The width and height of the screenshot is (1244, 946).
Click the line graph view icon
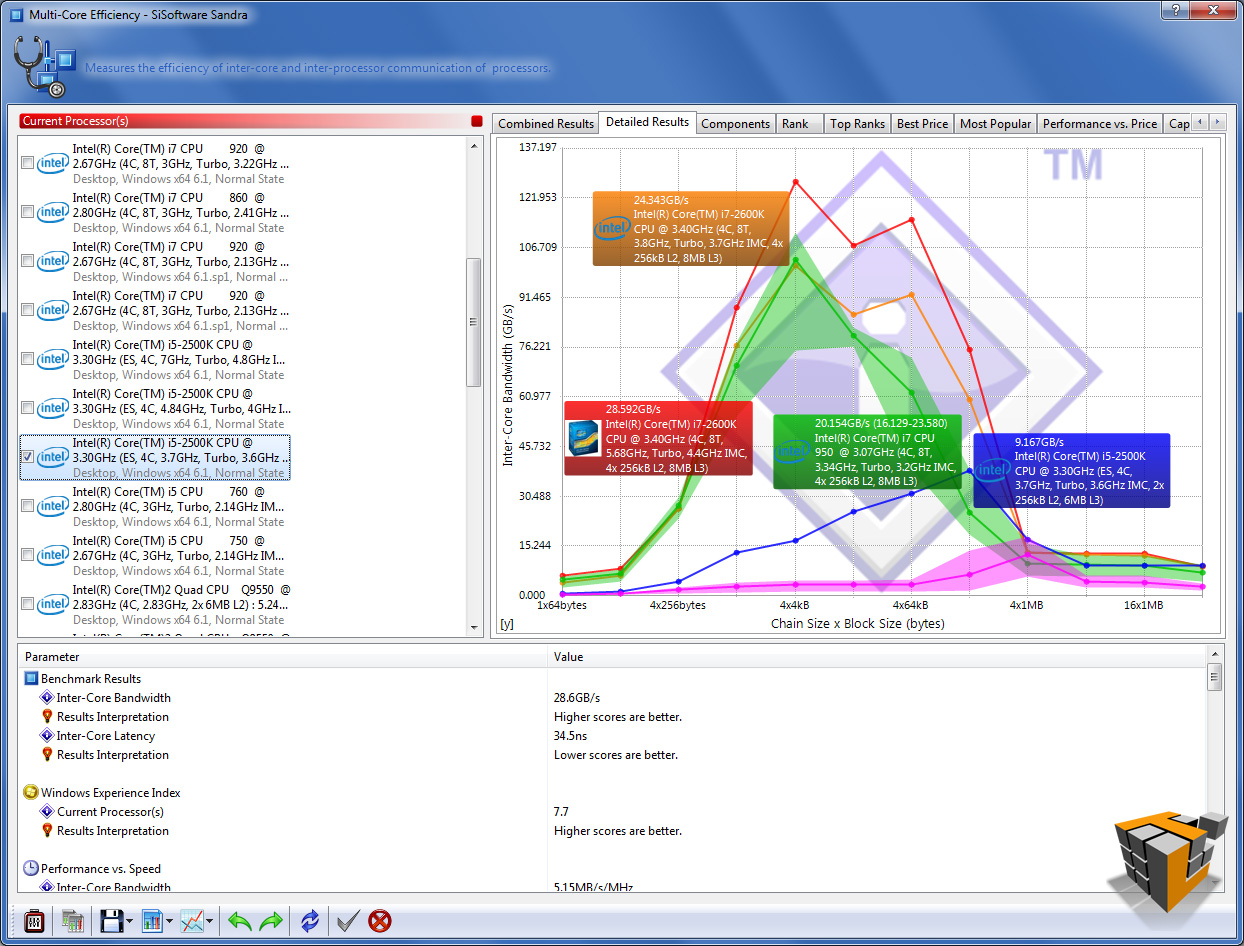(192, 920)
